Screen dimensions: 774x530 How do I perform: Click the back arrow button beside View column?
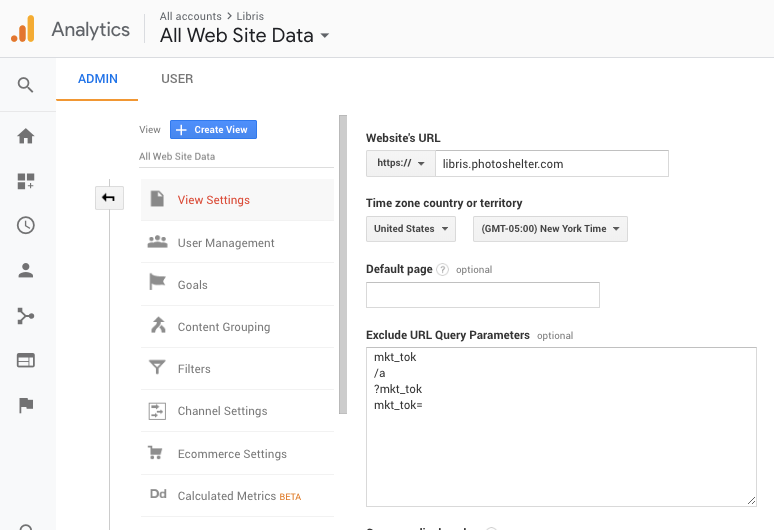click(x=109, y=198)
